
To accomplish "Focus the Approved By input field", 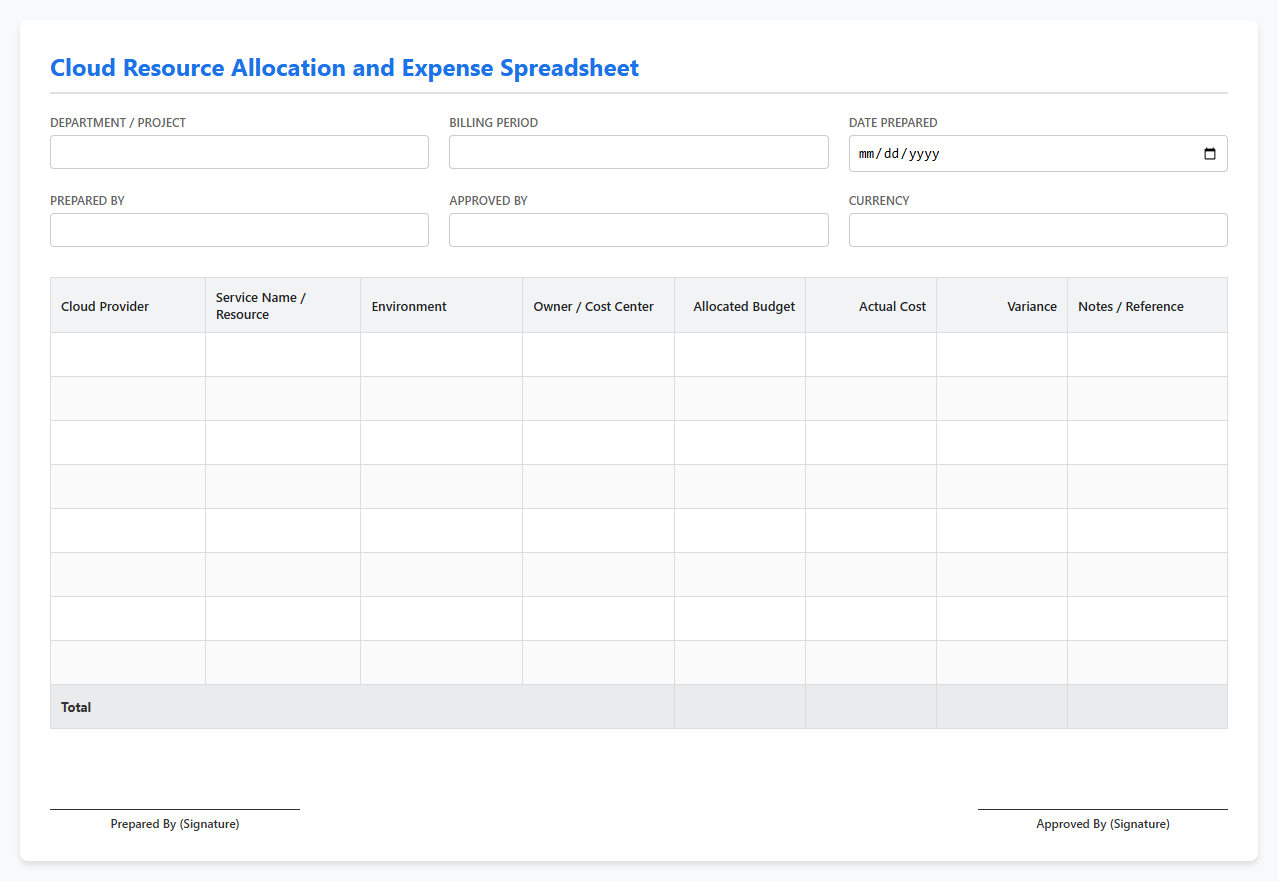I will pos(639,230).
